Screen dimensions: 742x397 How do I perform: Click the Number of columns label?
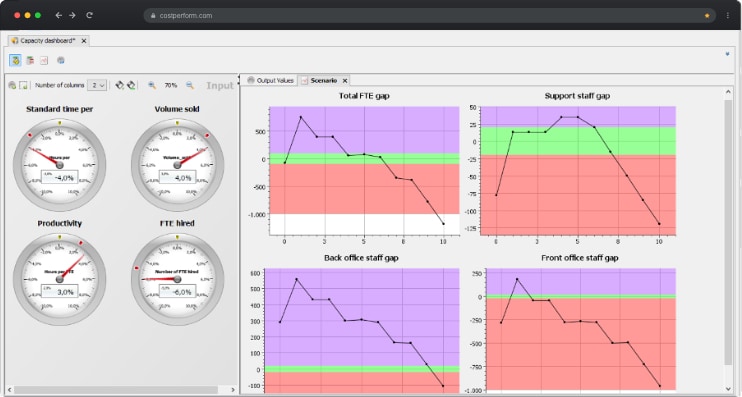pos(60,85)
